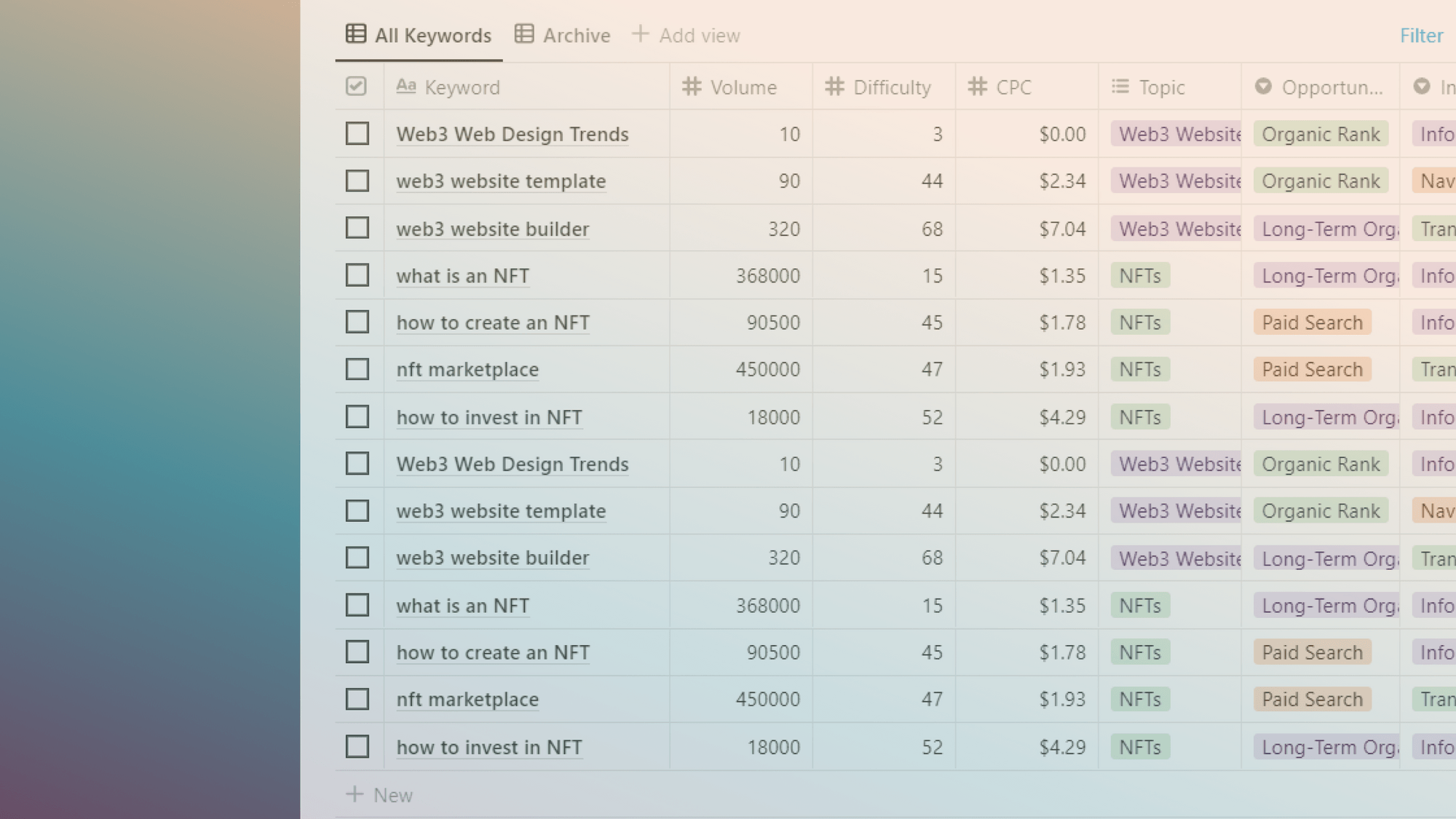Screen dimensions: 1456x819
Task: Click the Aa icon in the Keyword column header
Action: (x=408, y=87)
